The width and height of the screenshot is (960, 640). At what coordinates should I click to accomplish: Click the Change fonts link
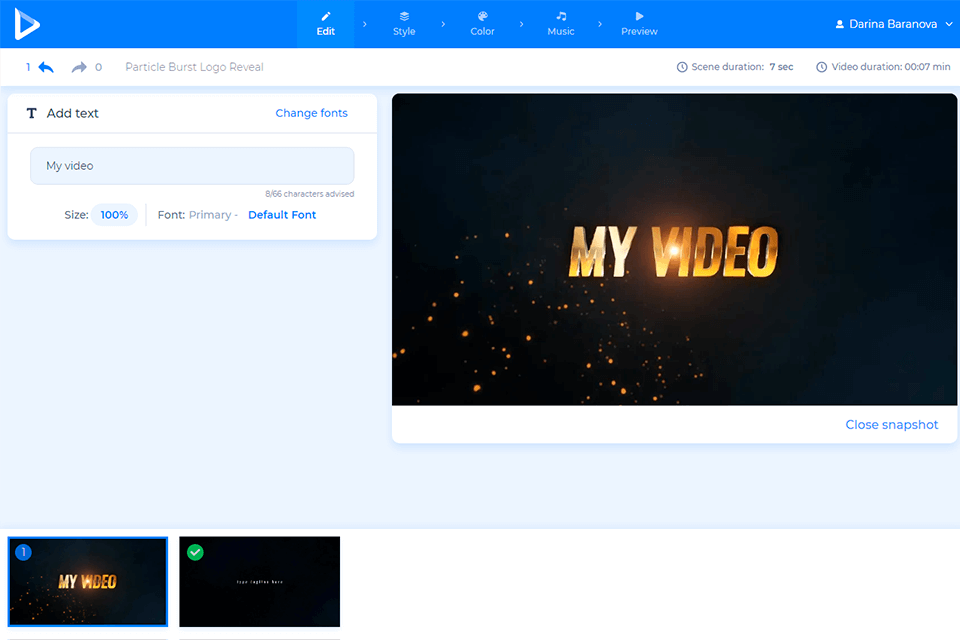[311, 113]
